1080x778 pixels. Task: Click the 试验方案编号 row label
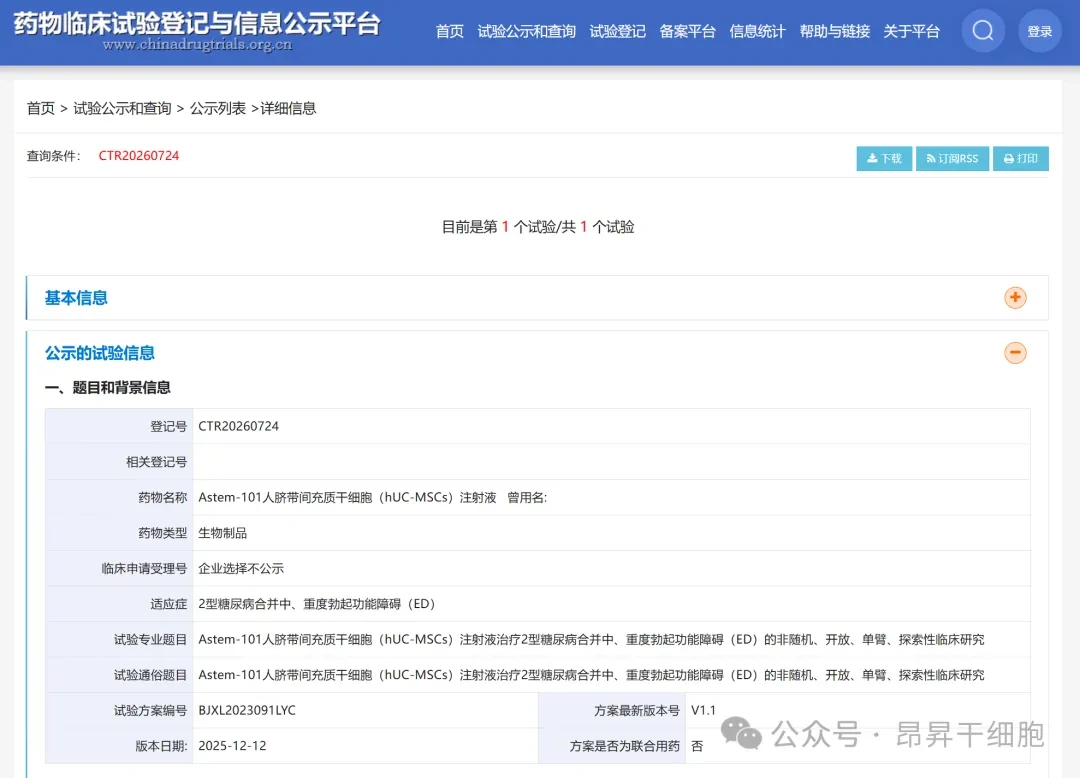click(150, 711)
